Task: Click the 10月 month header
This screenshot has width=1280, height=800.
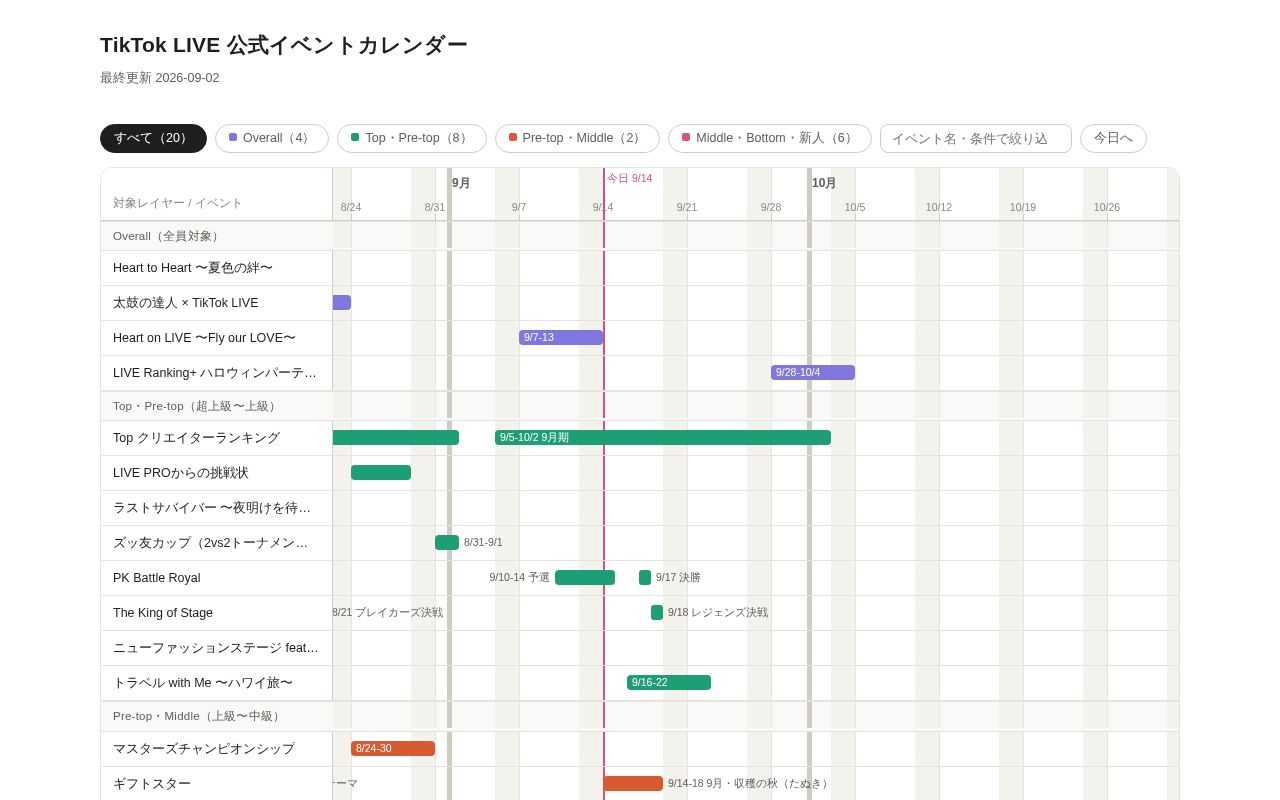Action: (x=824, y=183)
